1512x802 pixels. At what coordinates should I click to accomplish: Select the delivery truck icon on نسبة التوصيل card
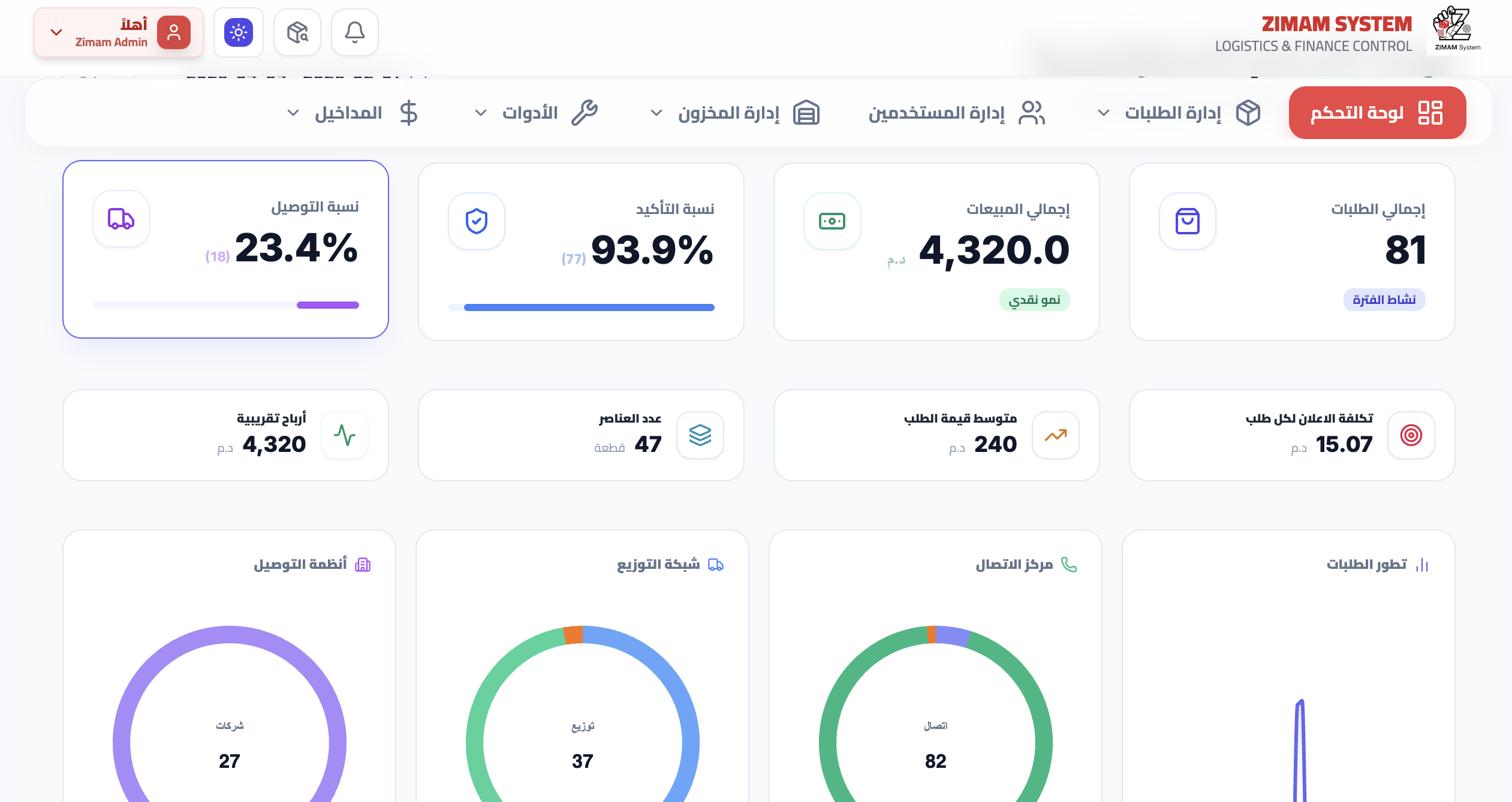point(121,219)
